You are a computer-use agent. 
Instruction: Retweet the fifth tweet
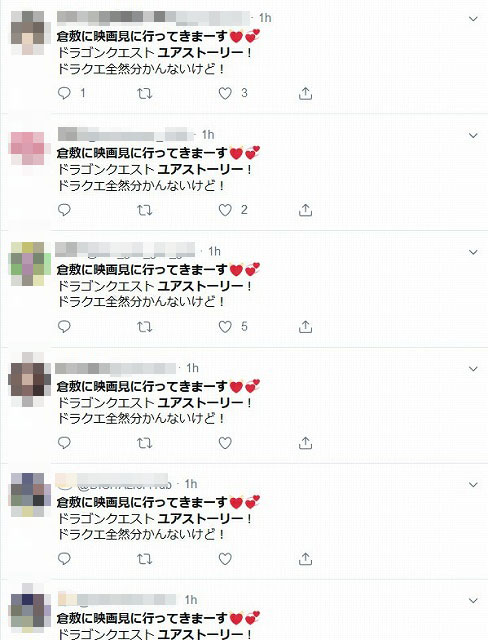click(x=144, y=559)
